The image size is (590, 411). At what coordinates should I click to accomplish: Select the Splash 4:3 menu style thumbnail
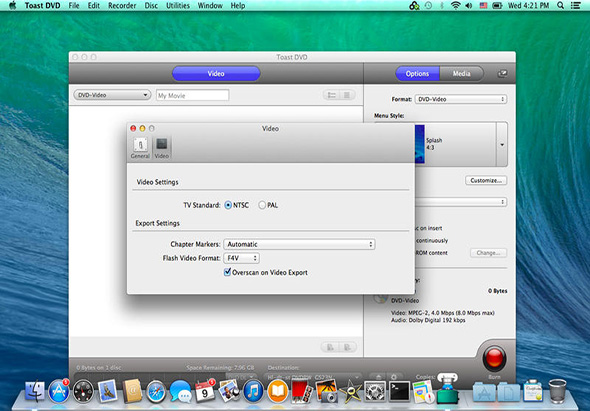[419, 145]
